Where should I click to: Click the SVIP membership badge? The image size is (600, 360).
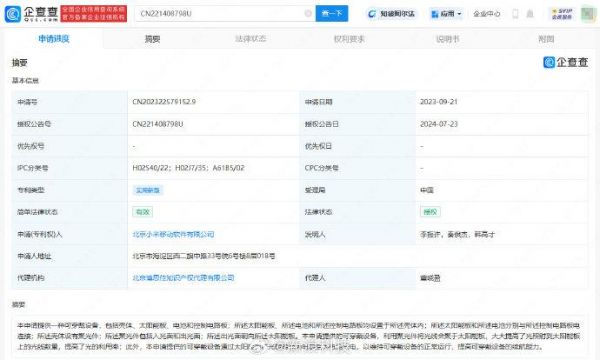(x=562, y=14)
